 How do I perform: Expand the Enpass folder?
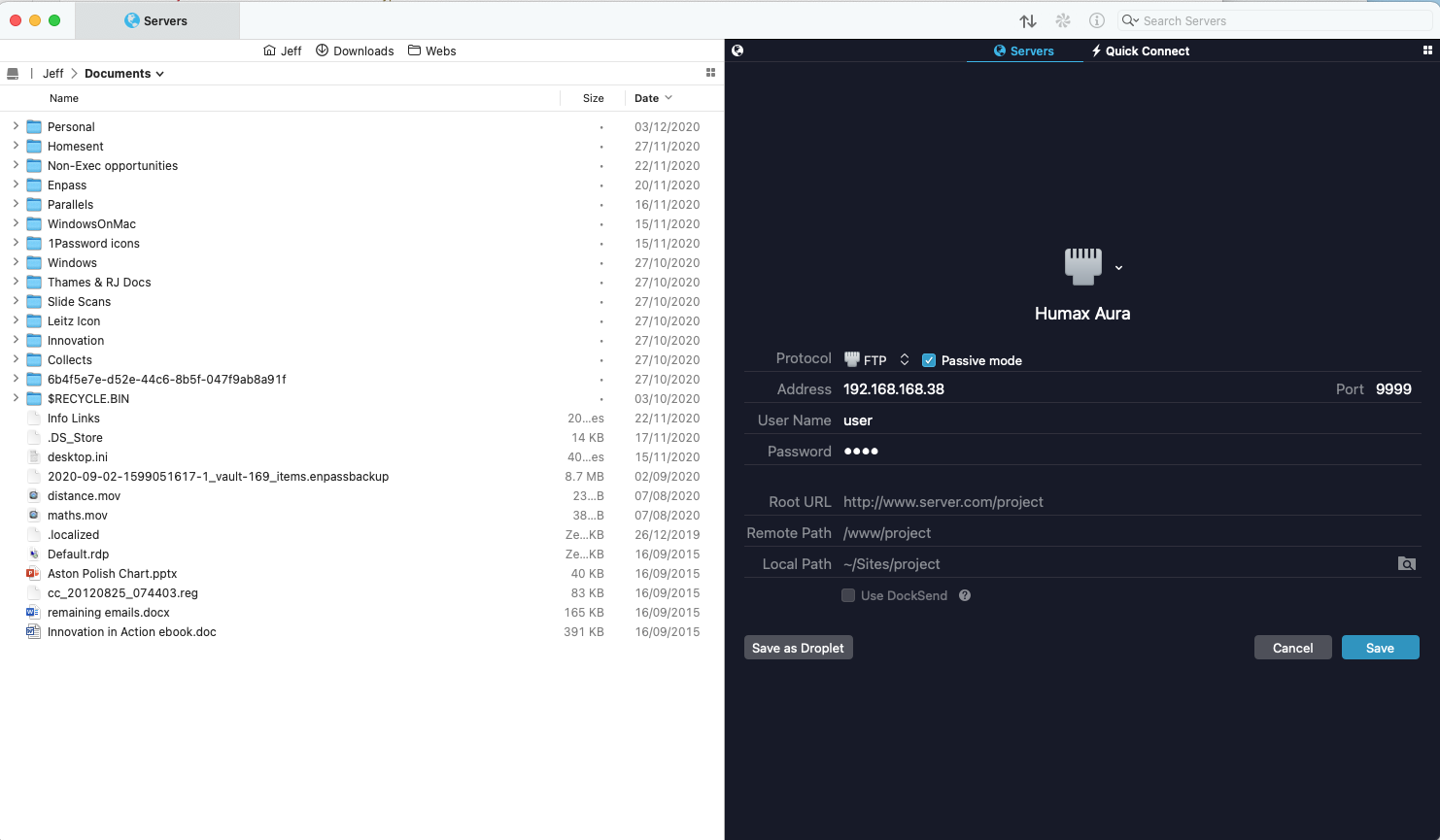(x=16, y=185)
